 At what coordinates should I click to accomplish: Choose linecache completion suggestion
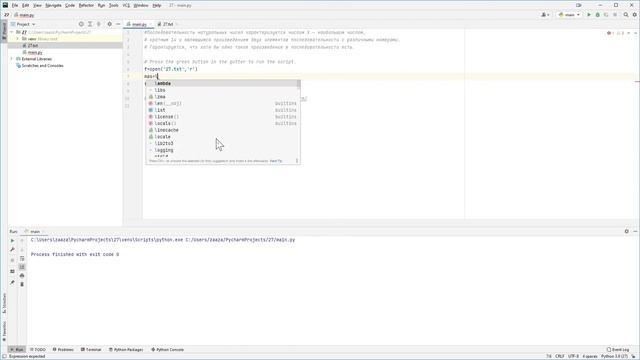[x=222, y=130]
